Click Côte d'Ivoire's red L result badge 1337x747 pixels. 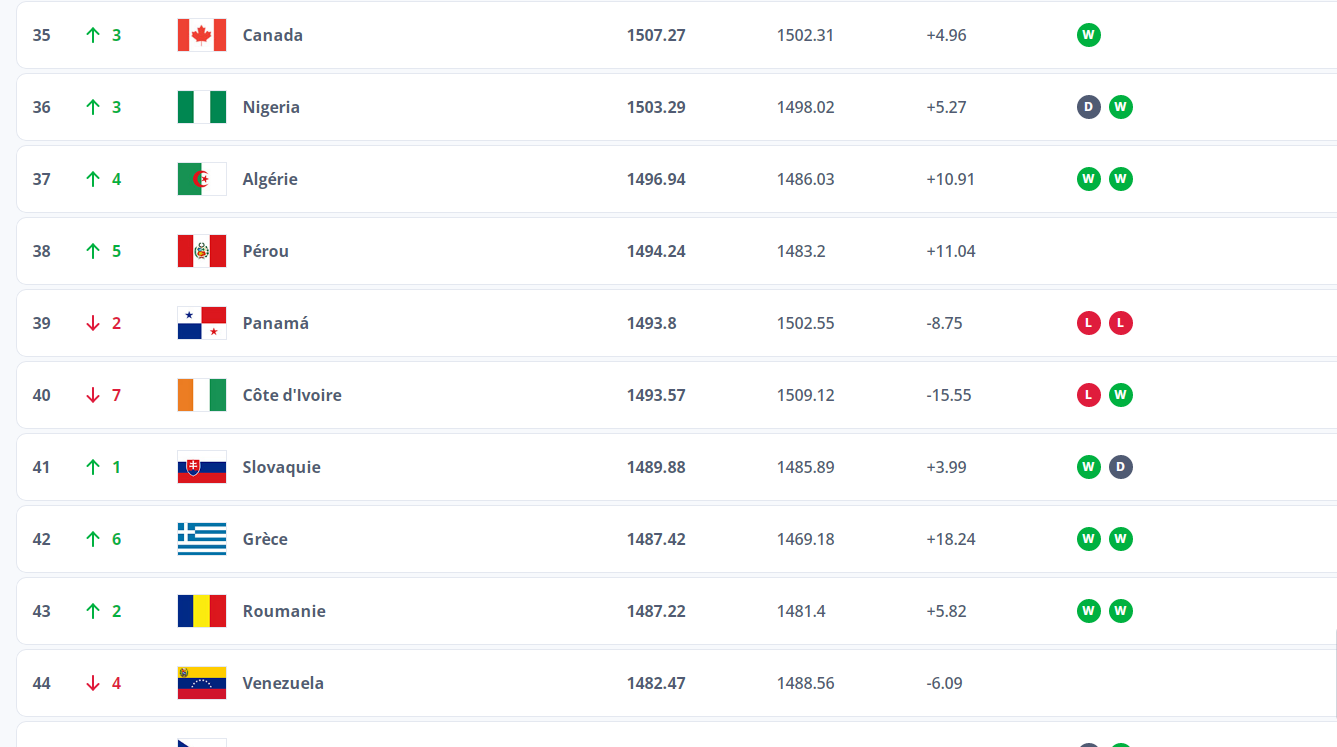[x=1089, y=395]
